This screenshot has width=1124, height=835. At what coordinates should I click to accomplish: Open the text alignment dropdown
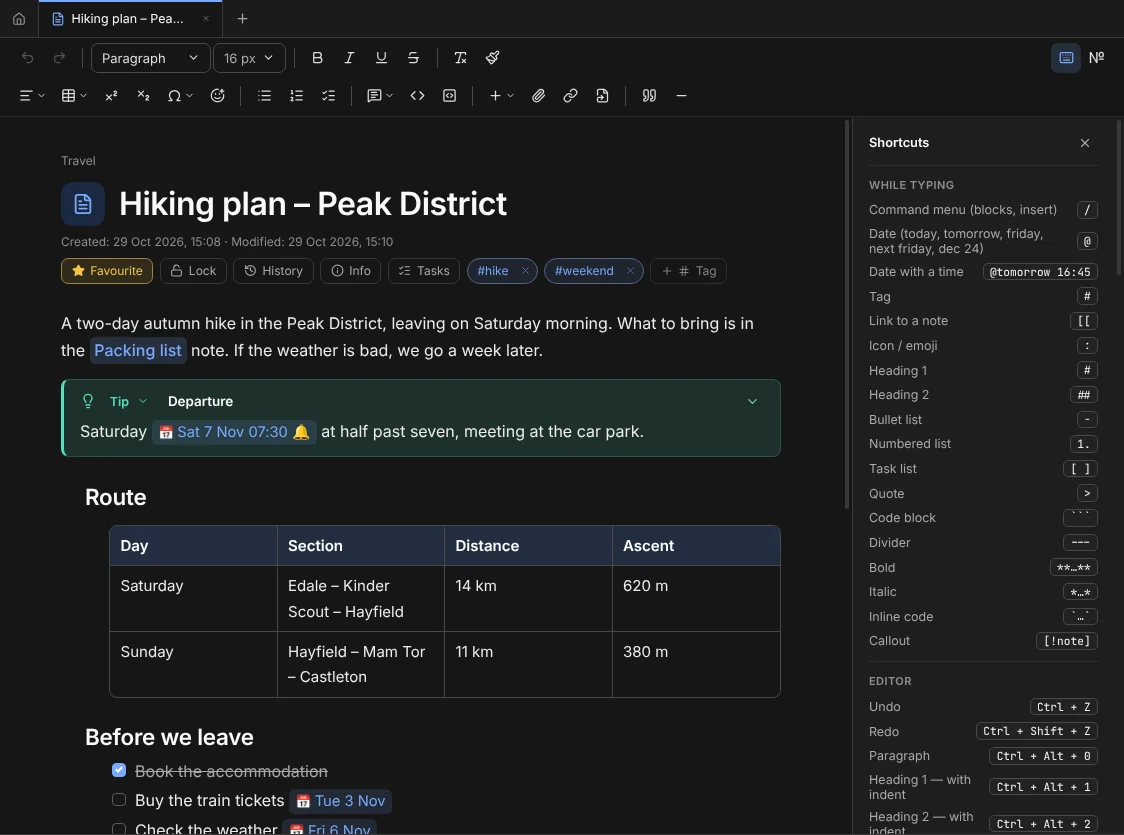coord(32,96)
